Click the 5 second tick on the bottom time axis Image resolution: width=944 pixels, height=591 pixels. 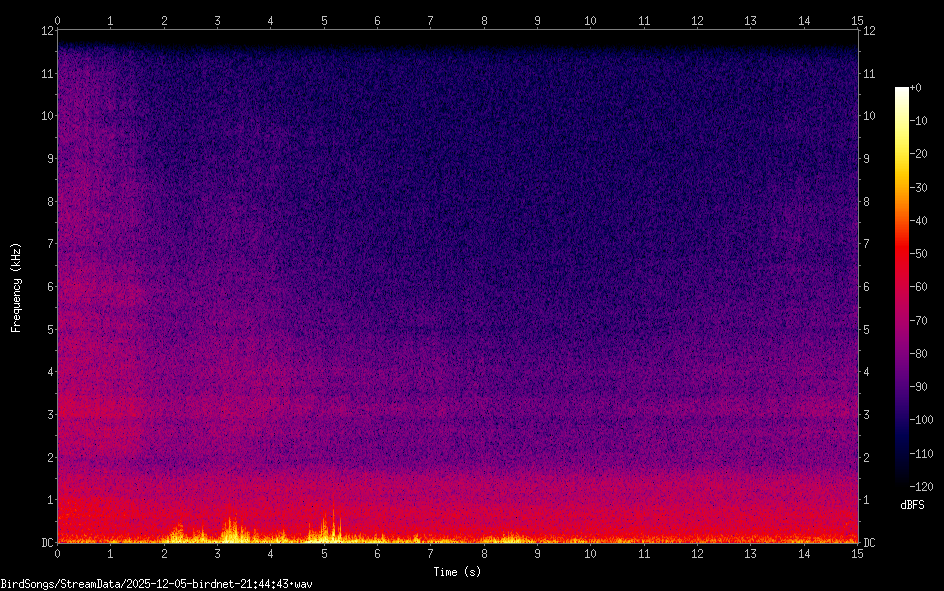[x=324, y=554]
